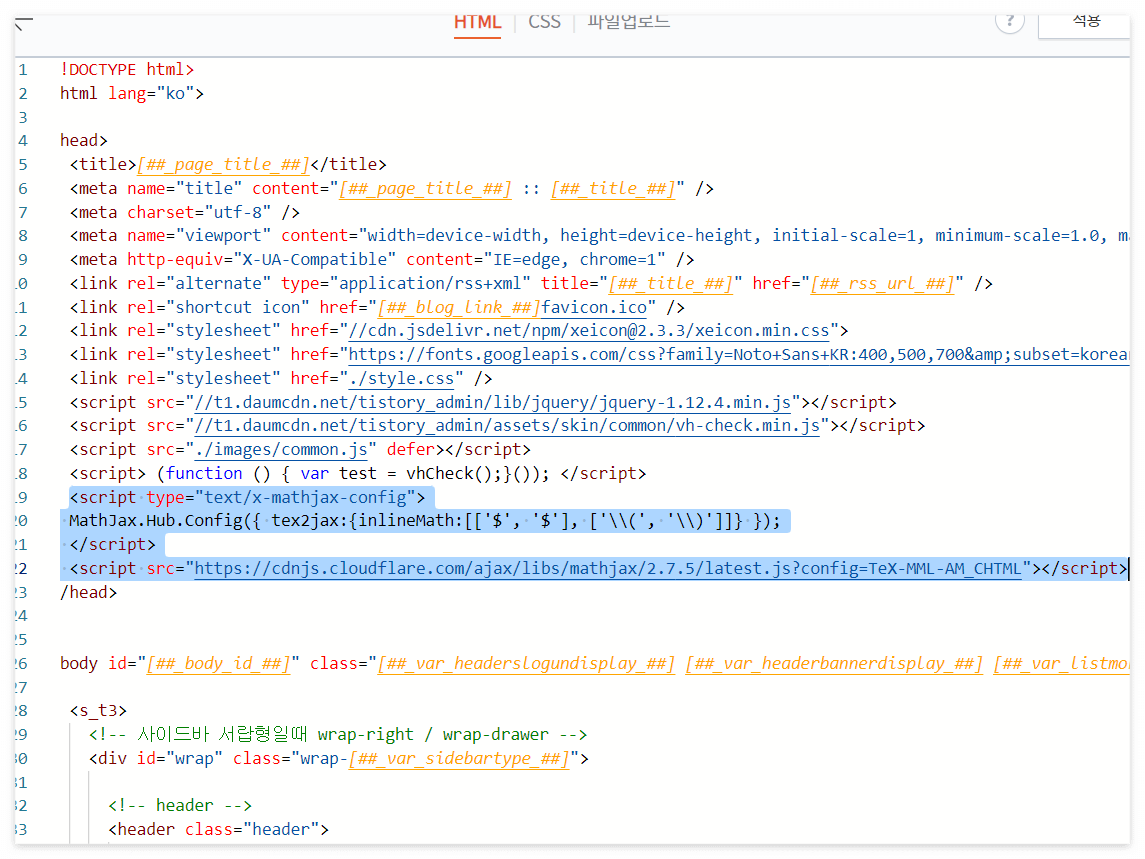Click the vhCheck() function script line
Image resolution: width=1145 pixels, height=859 pixels.
click(x=358, y=474)
